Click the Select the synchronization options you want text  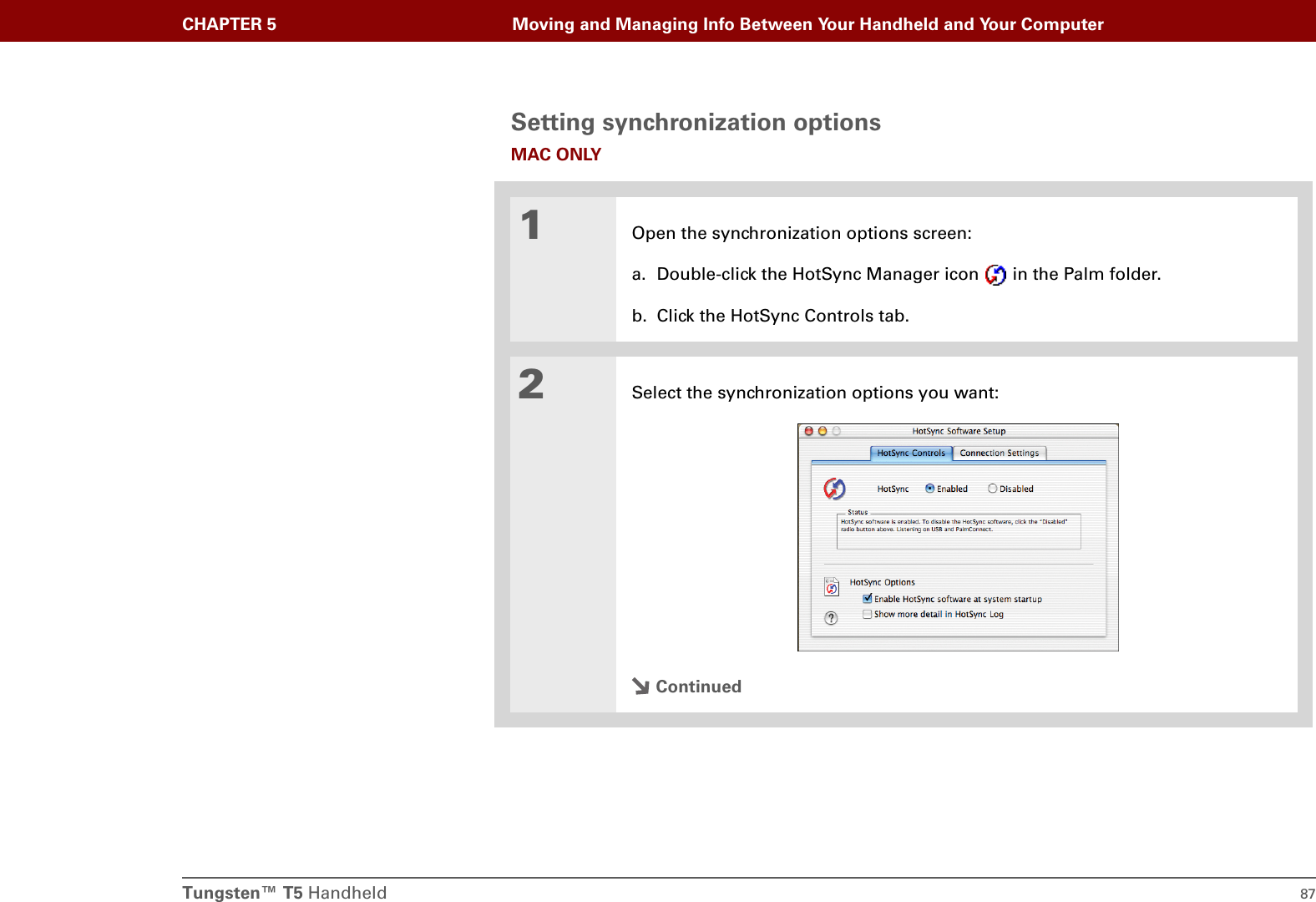[x=815, y=393]
